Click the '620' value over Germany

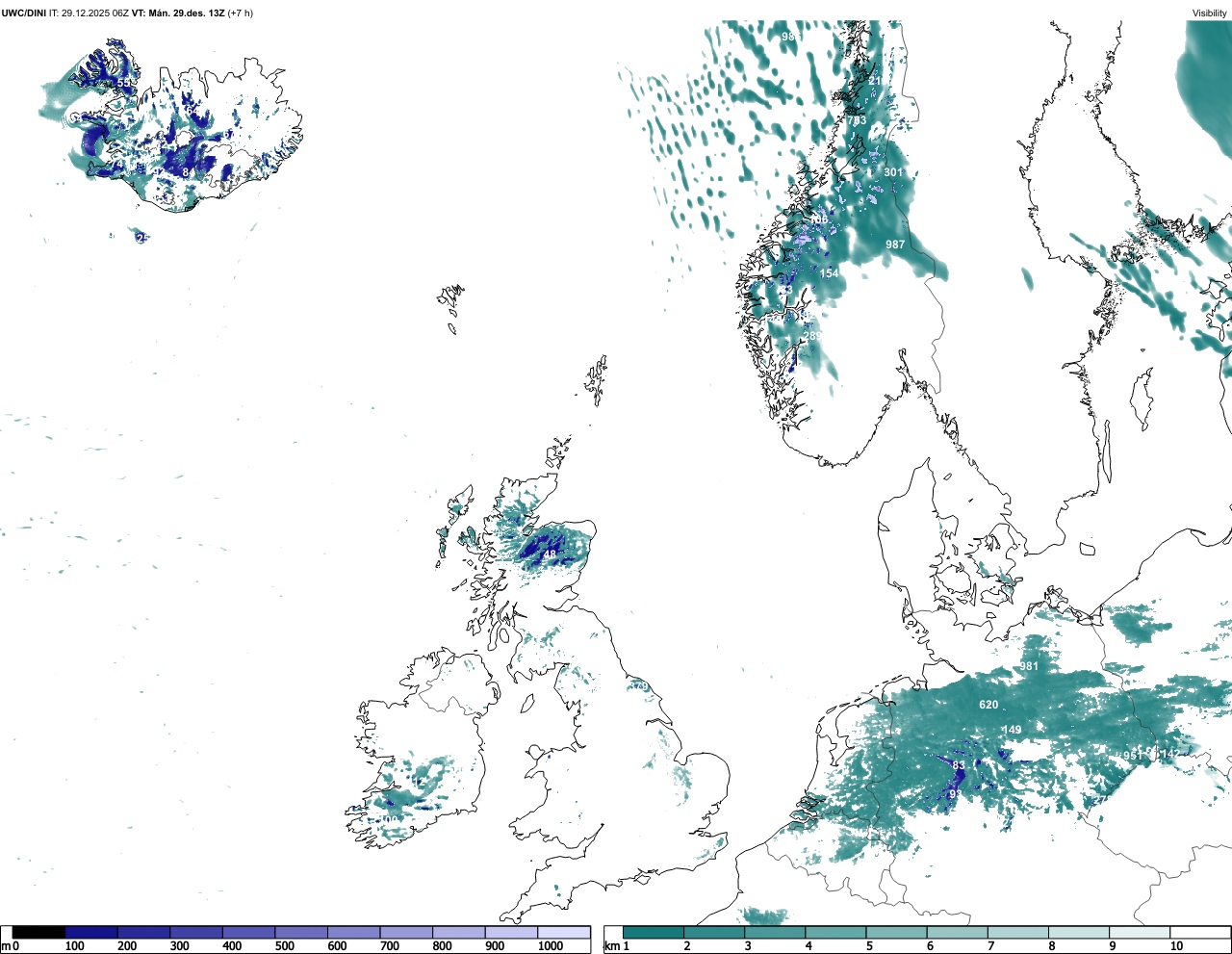[988, 705]
